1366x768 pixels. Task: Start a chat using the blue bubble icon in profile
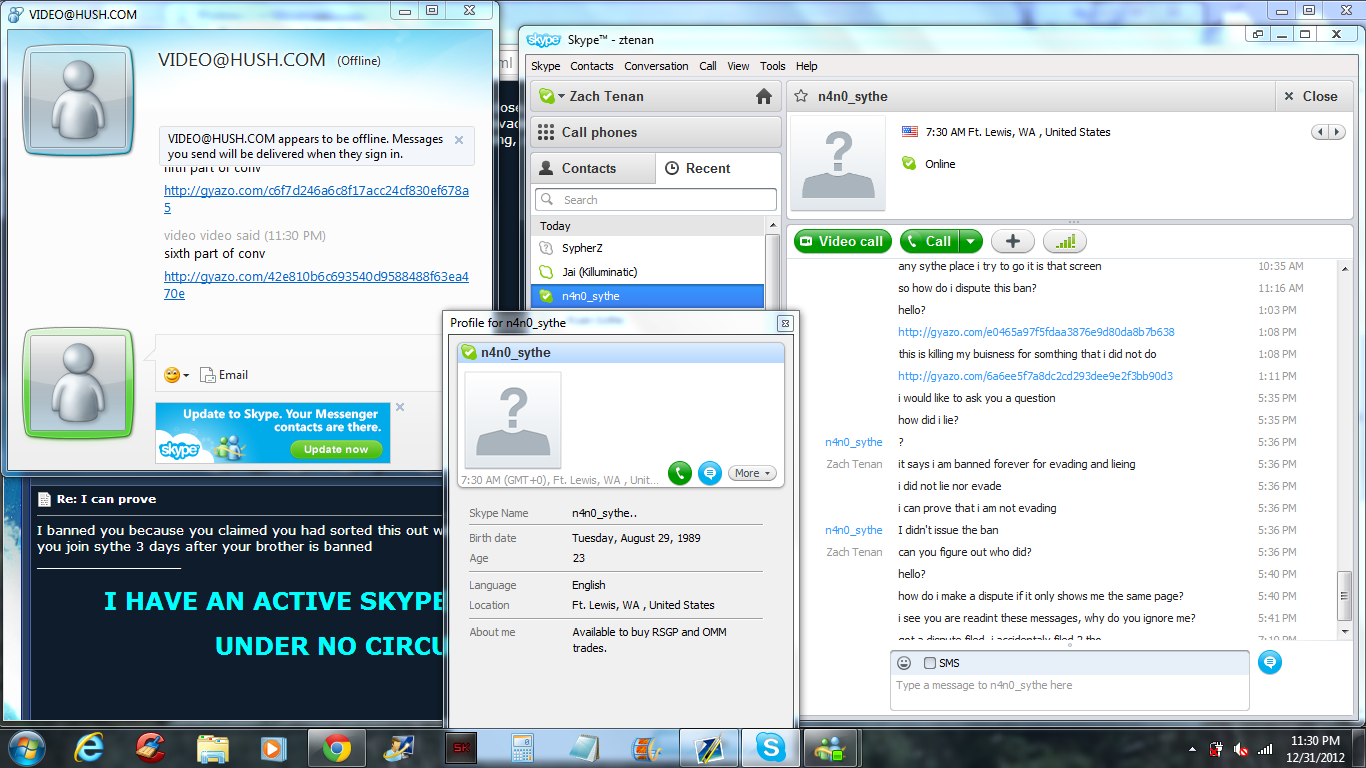point(710,473)
